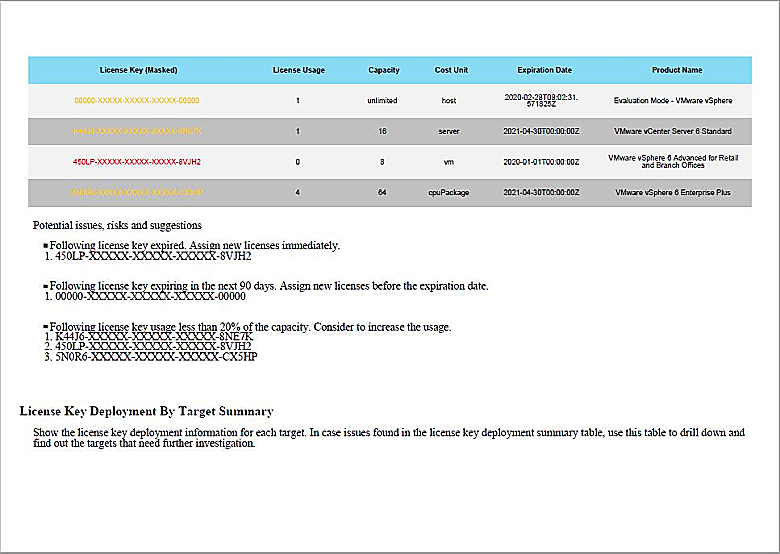
Task: Click the red 450LP license key in table
Action: click(137, 162)
